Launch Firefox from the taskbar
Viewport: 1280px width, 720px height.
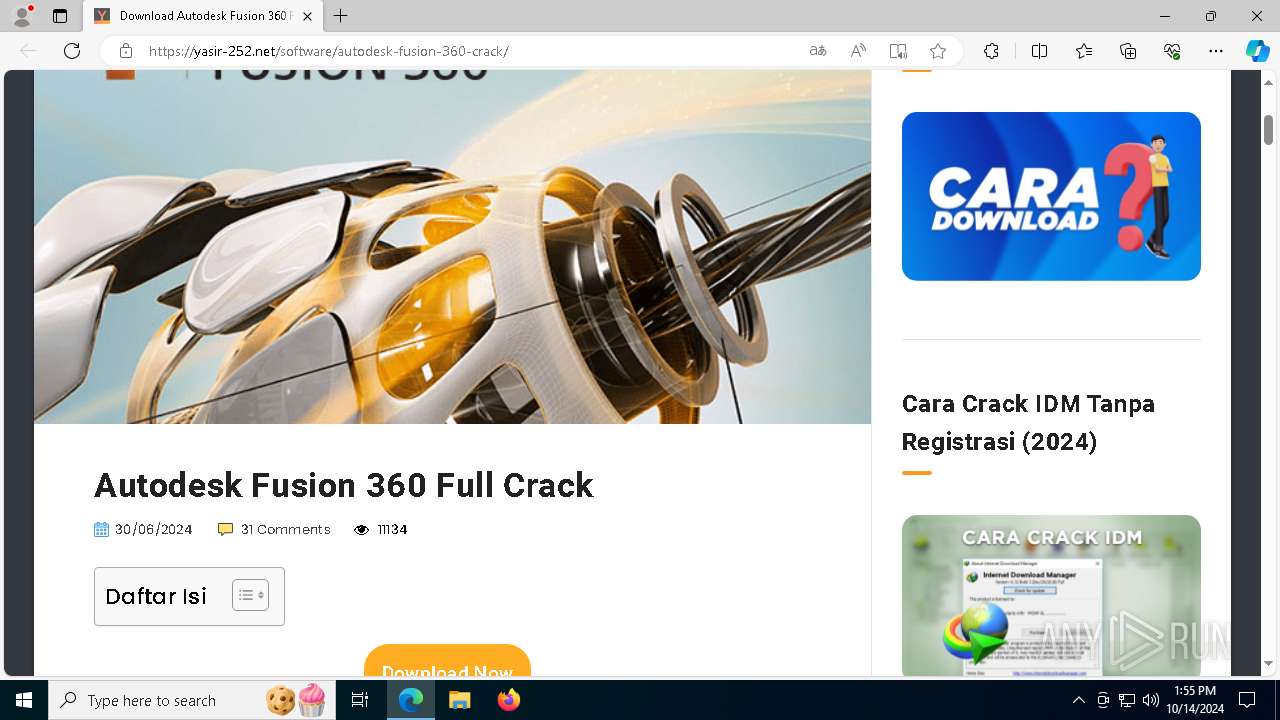click(x=509, y=700)
